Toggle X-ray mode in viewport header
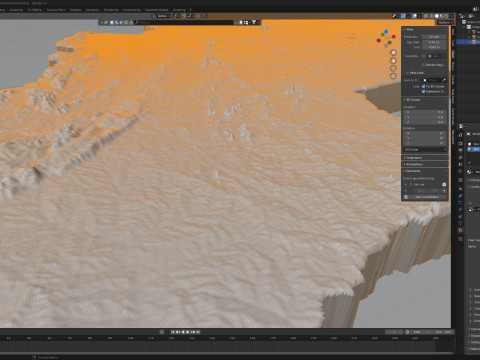This screenshot has height=360, width=480. click(426, 16)
